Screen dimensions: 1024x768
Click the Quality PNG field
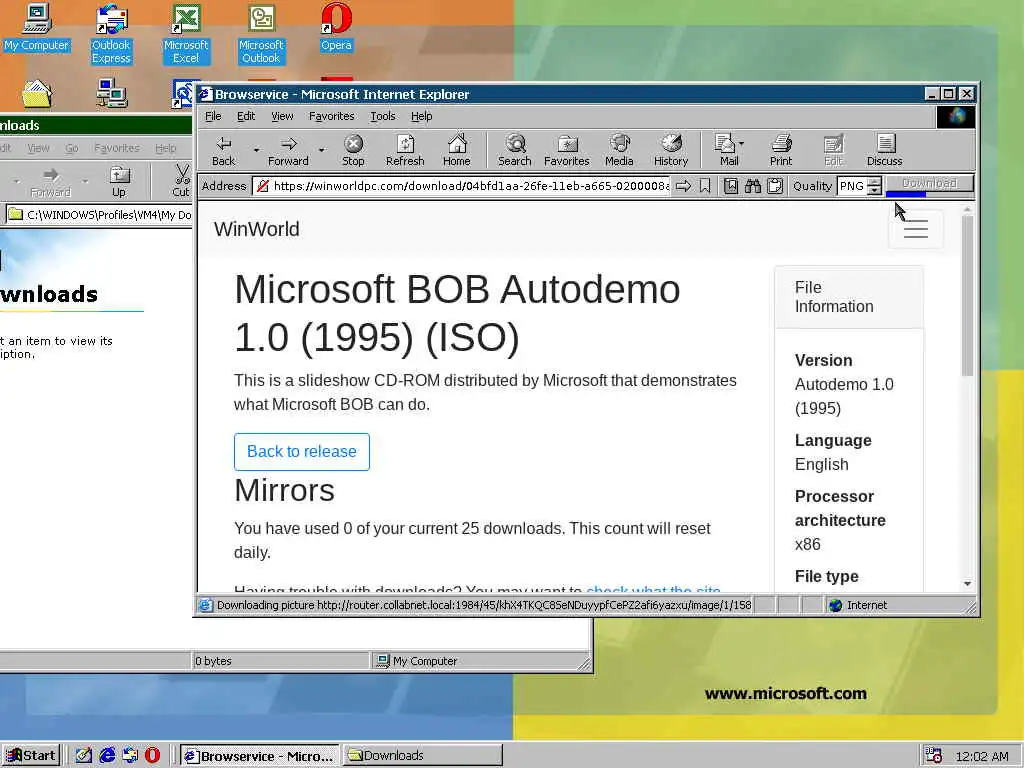(852, 186)
